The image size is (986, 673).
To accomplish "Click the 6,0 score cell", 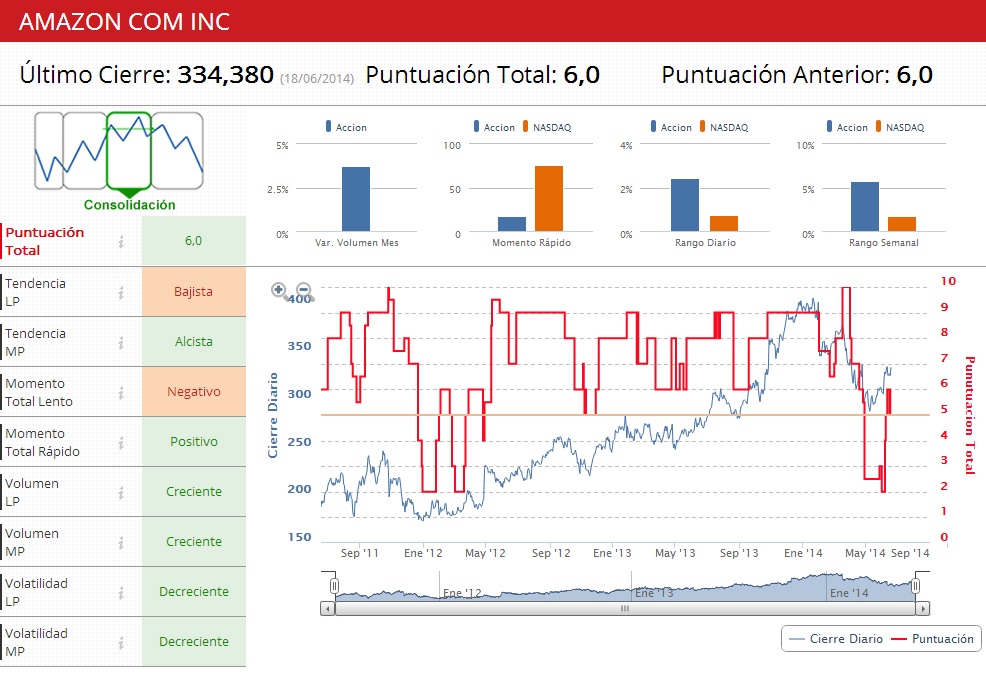I will point(194,240).
